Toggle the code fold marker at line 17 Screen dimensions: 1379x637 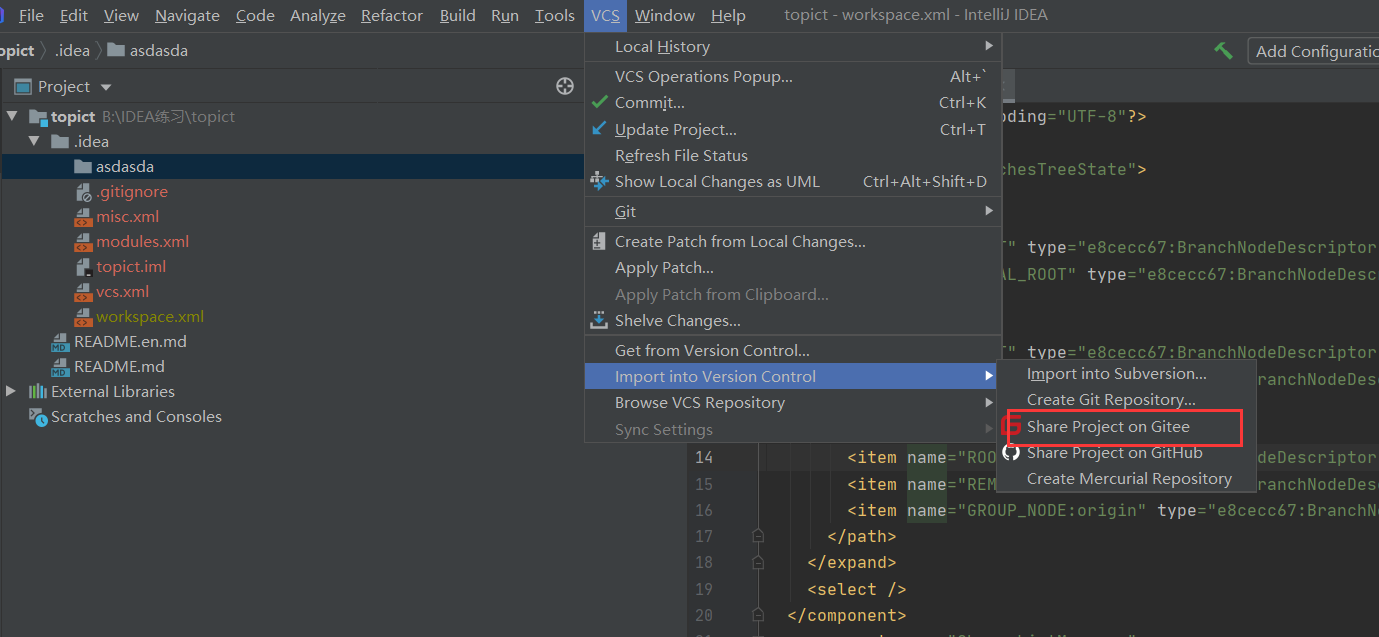point(758,536)
